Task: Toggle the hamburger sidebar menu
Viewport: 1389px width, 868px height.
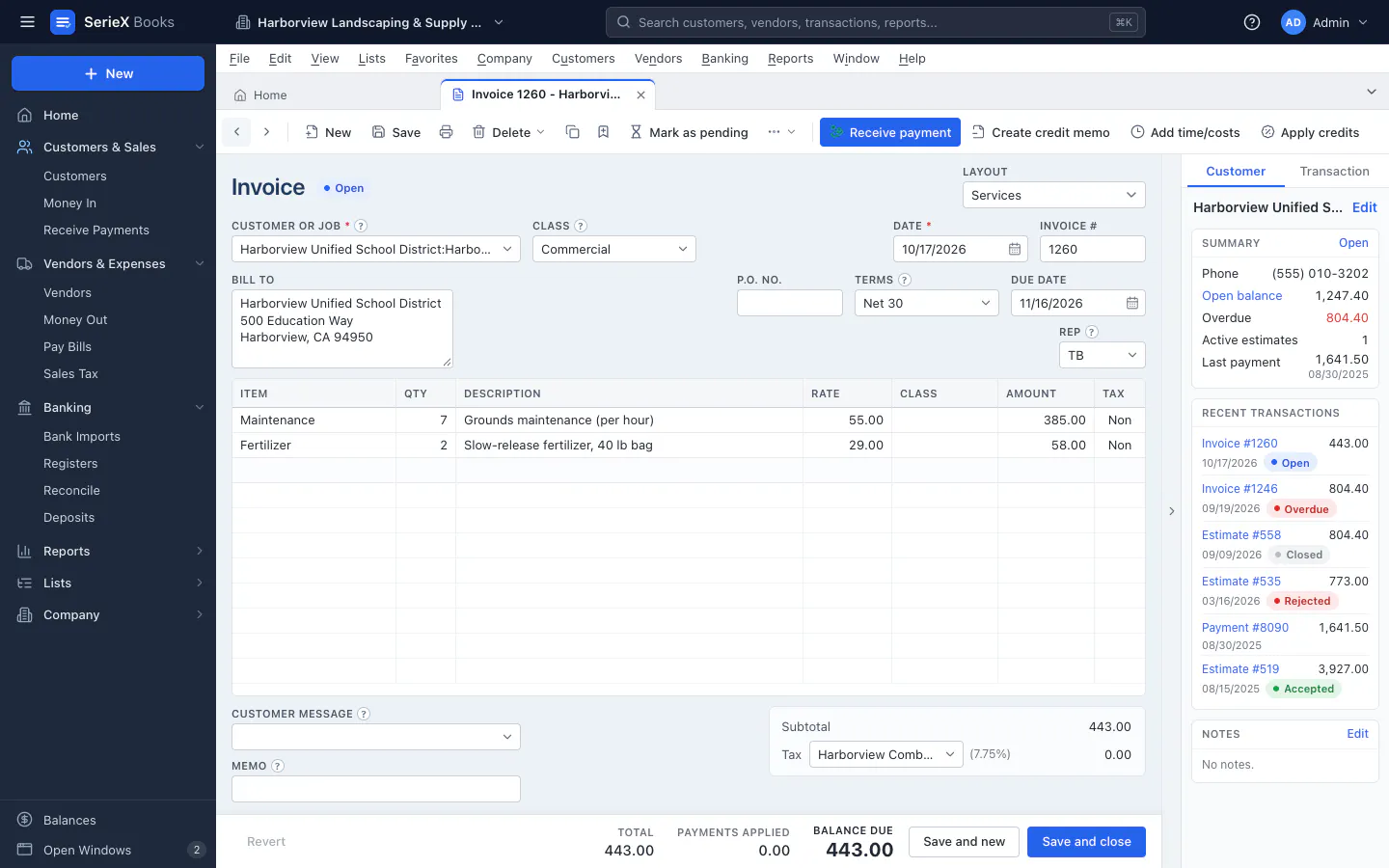Action: [27, 22]
